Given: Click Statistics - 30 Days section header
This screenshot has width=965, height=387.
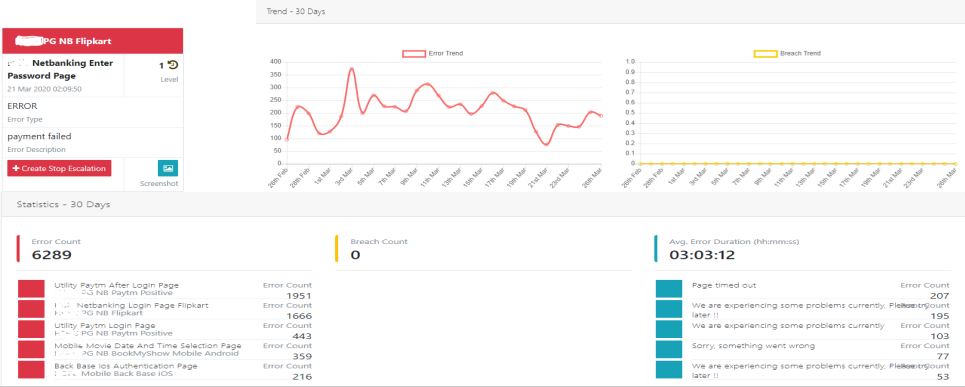Looking at the screenshot, I should point(482,204).
